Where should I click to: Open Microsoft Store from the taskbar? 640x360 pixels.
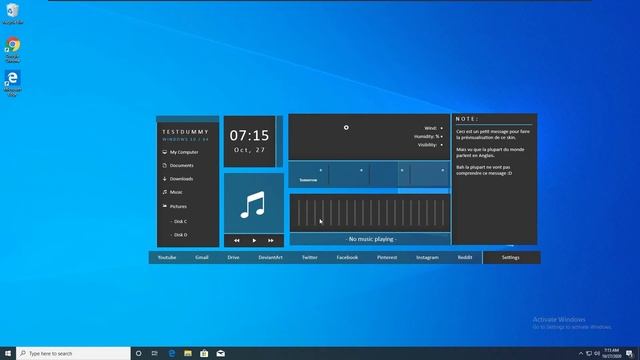click(x=204, y=353)
